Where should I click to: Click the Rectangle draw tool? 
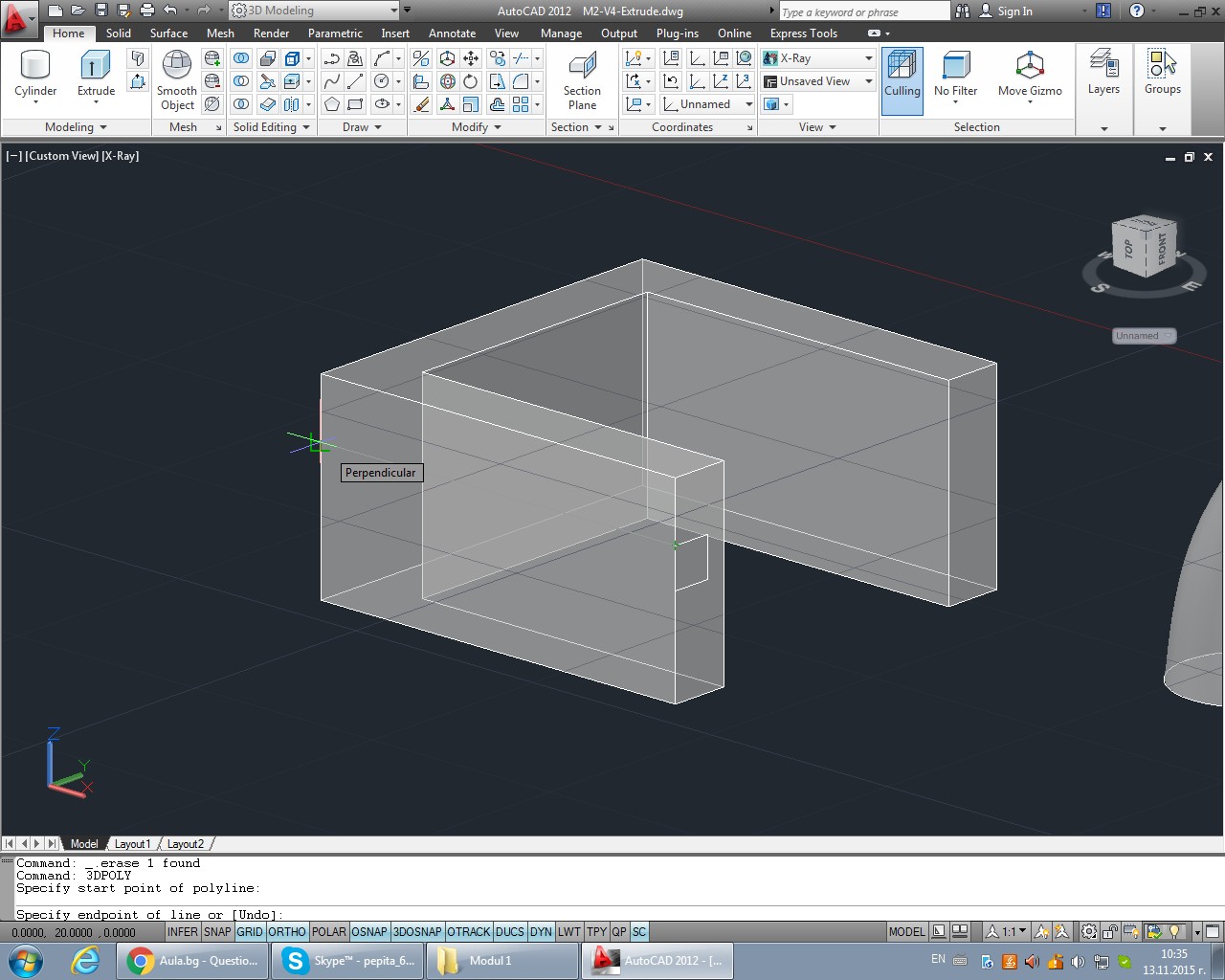355,104
